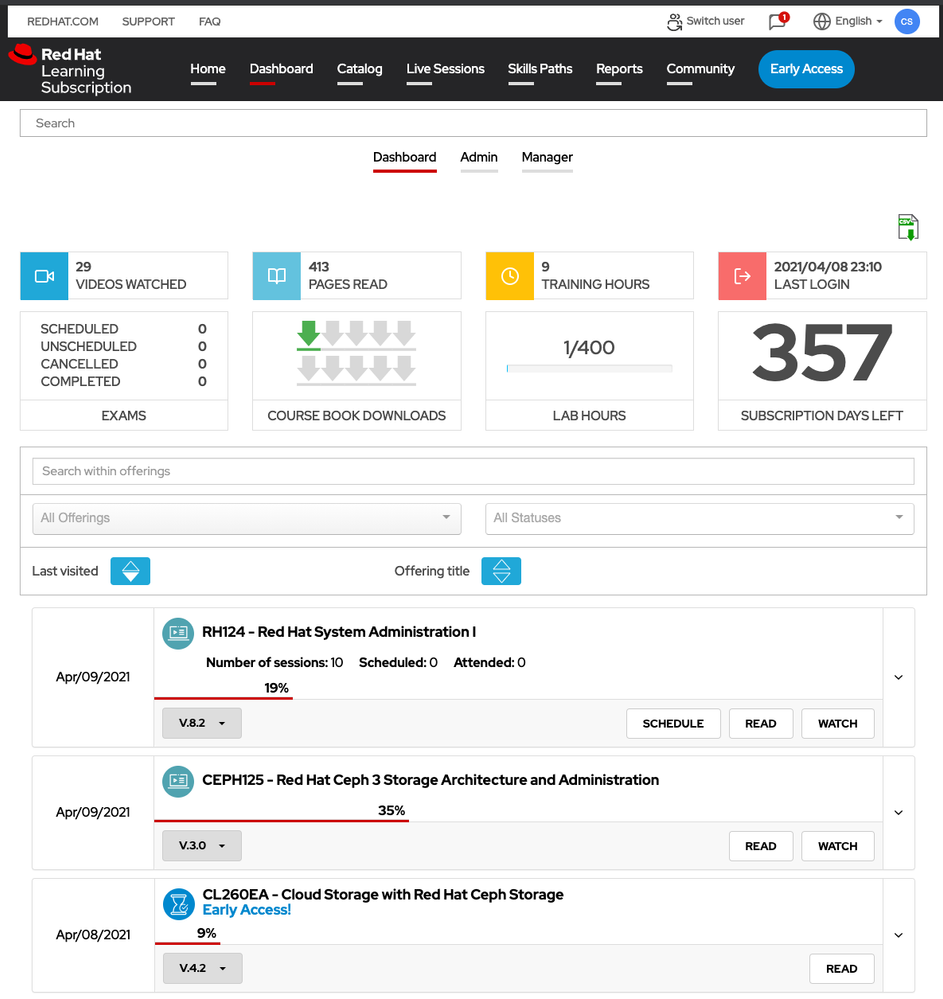The height and width of the screenshot is (999, 943).
Task: Click the Early Access button
Action: (806, 69)
